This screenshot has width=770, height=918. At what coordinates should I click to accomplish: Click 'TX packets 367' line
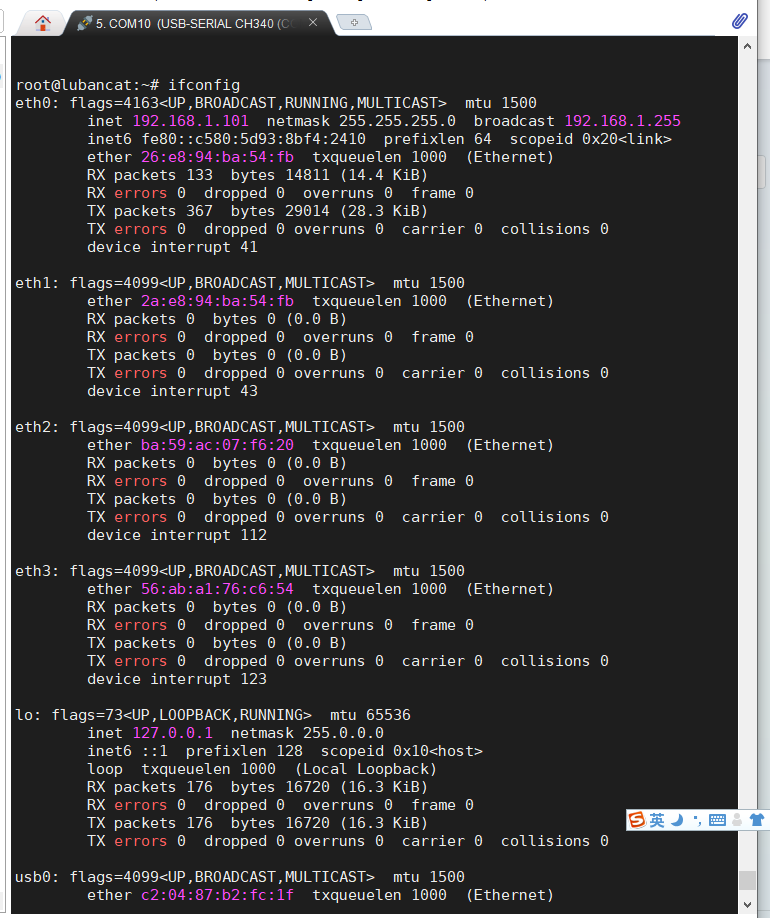(258, 211)
